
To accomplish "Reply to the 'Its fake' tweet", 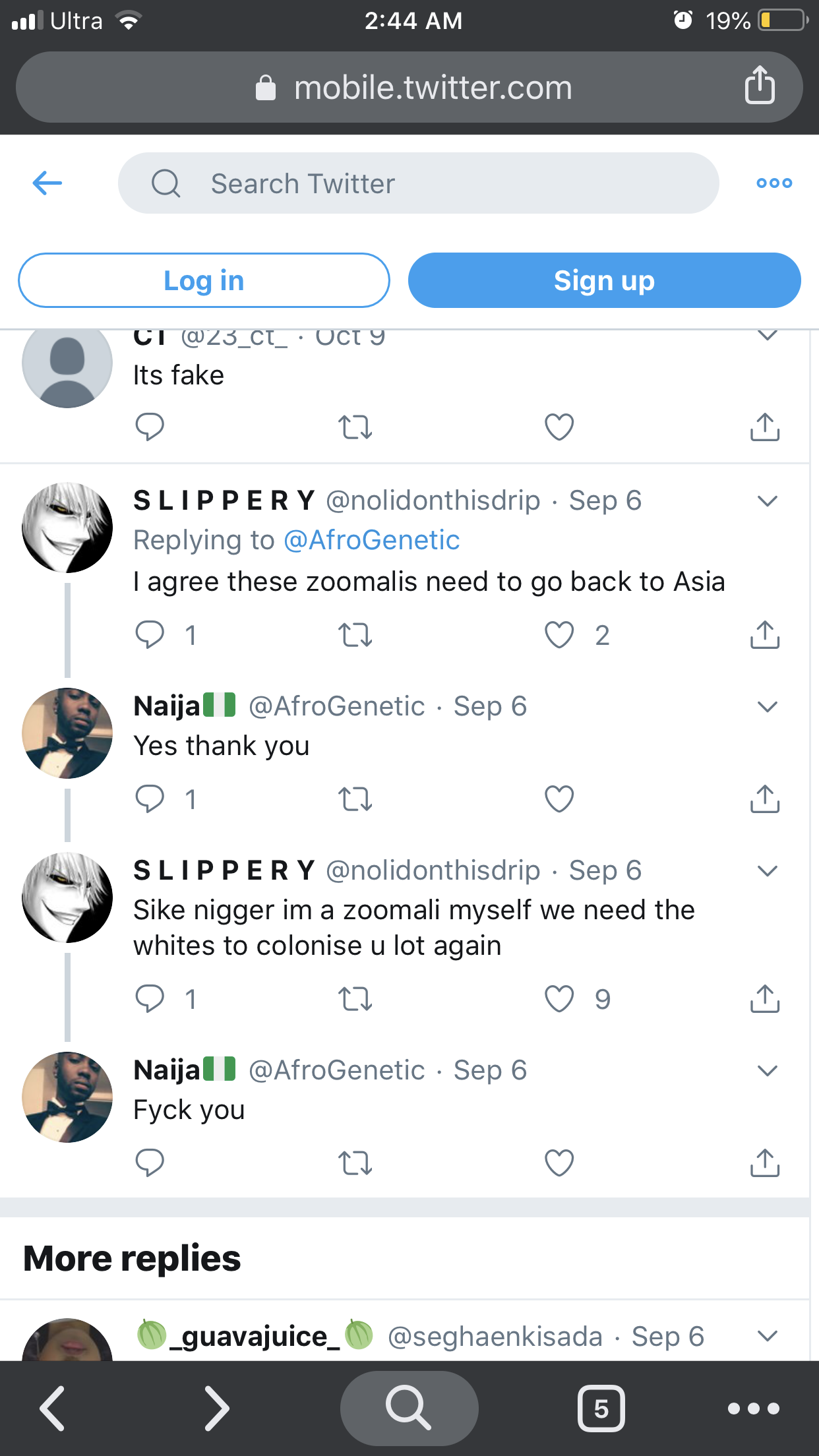I will click(150, 427).
